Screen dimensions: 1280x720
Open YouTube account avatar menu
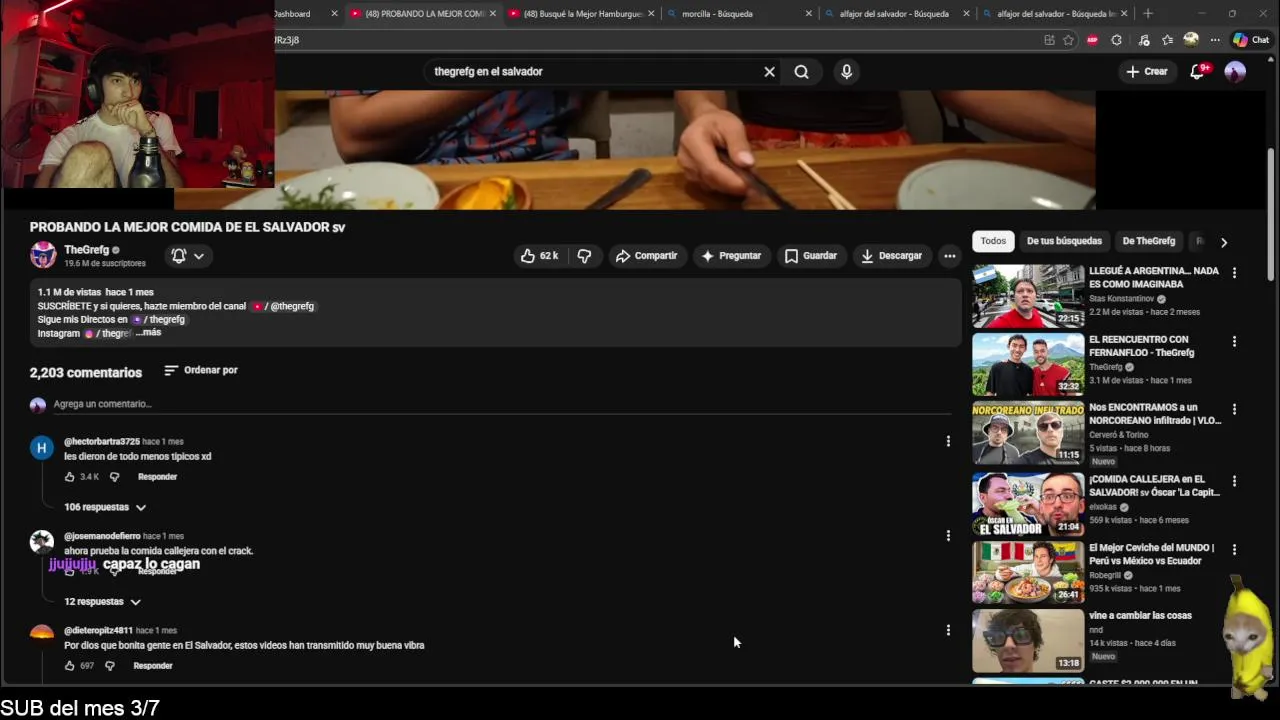(x=1235, y=71)
